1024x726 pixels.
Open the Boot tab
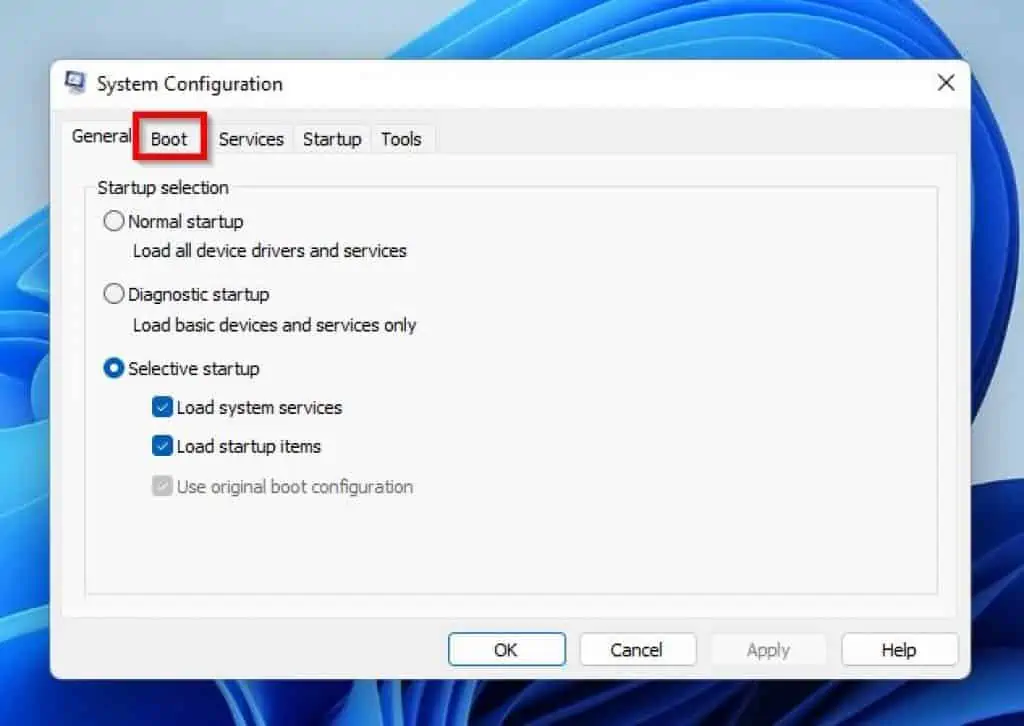[x=169, y=139]
